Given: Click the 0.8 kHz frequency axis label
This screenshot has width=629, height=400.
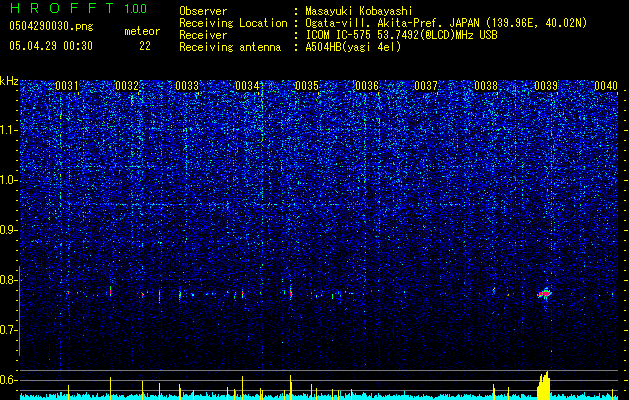Looking at the screenshot, I should point(8,280).
